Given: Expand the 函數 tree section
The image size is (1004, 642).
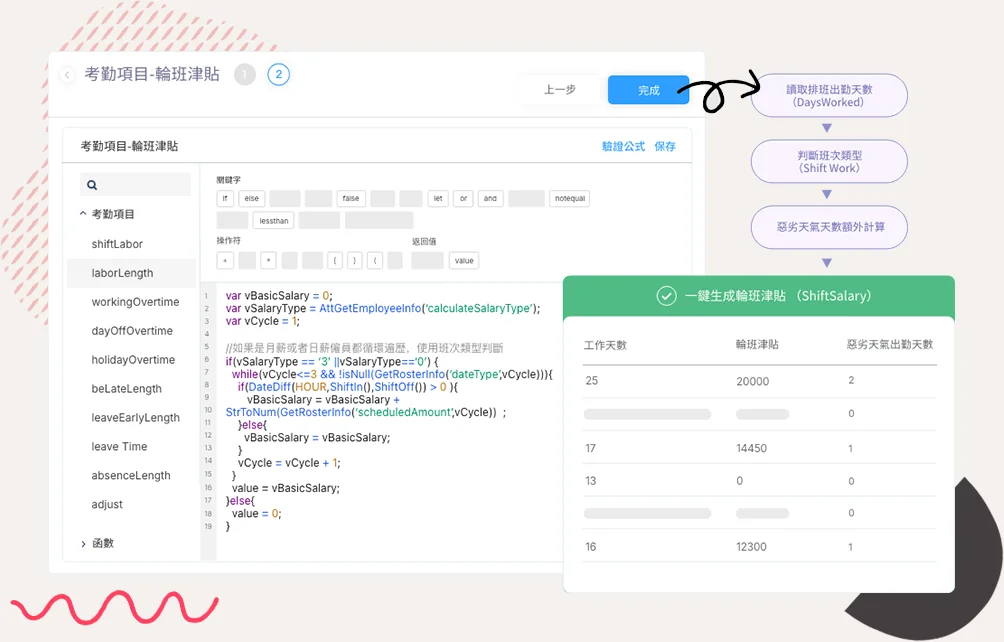Looking at the screenshot, I should (84, 544).
